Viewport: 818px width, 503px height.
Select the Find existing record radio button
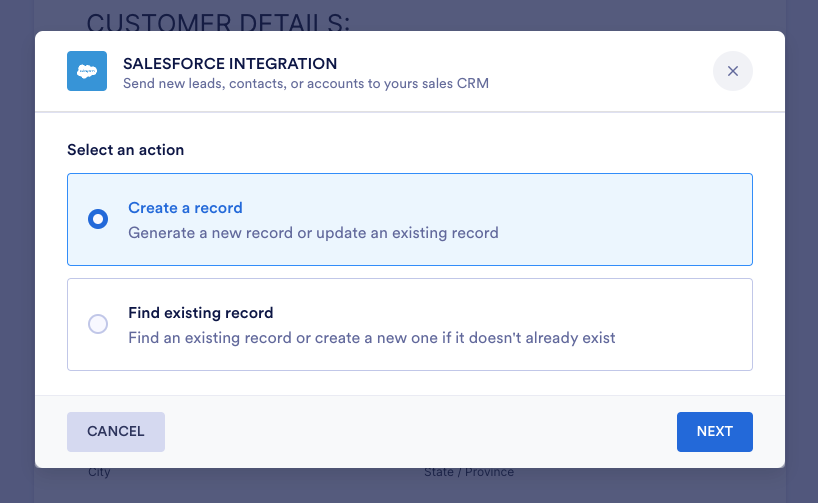point(98,324)
